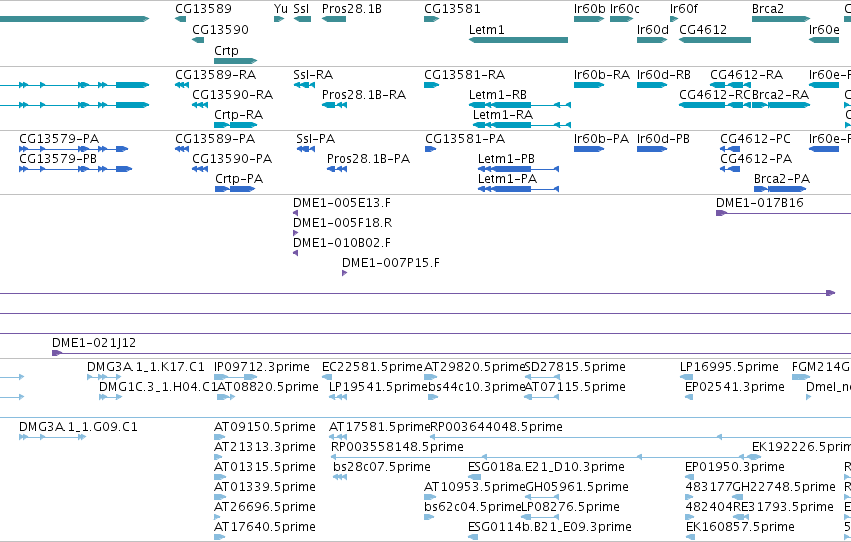Select the Crtp gene bar
The height and width of the screenshot is (542, 851).
pos(236,61)
